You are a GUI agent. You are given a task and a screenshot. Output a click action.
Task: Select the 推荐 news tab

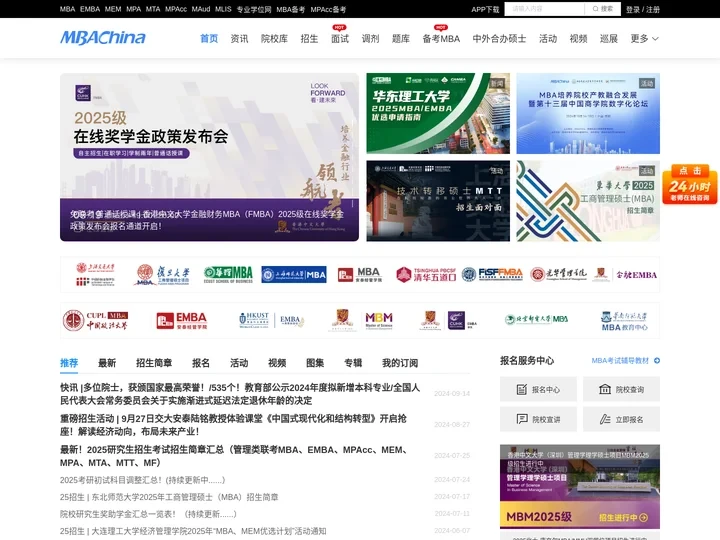coord(69,363)
